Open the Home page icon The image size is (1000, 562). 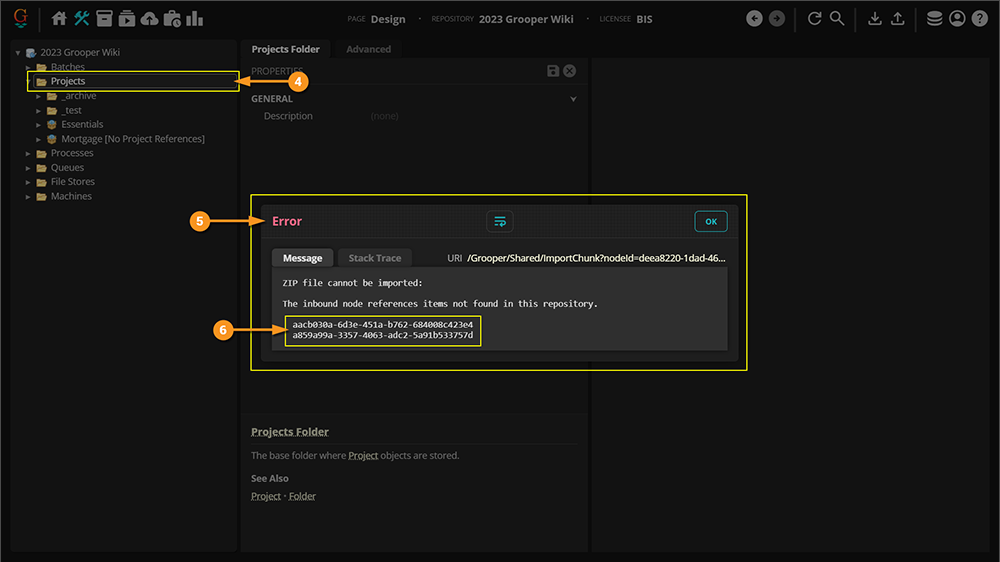[59, 19]
